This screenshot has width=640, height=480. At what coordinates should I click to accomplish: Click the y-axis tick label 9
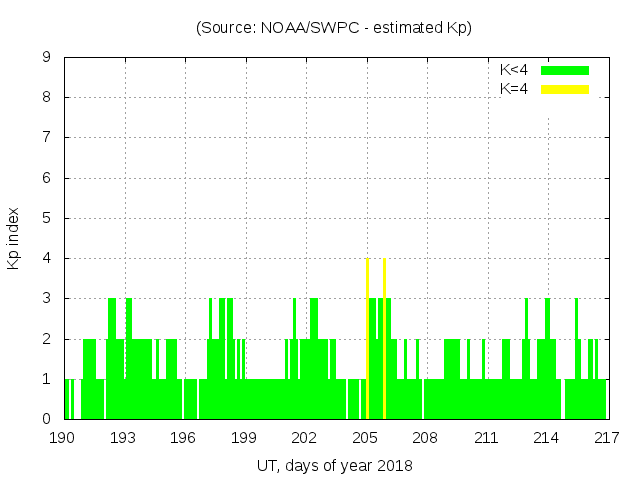click(46, 58)
